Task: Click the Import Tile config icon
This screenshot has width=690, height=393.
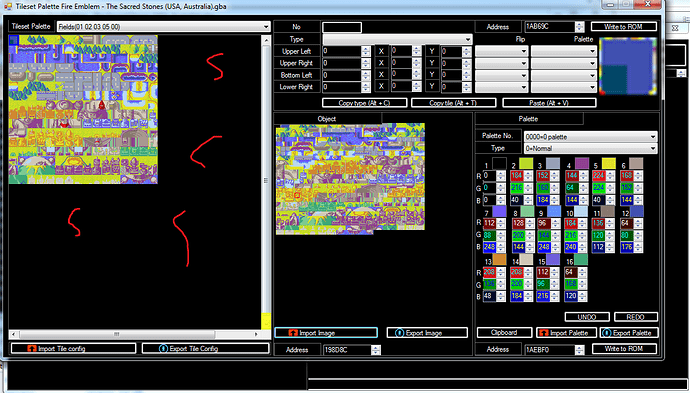Action: pyautogui.click(x=32, y=349)
